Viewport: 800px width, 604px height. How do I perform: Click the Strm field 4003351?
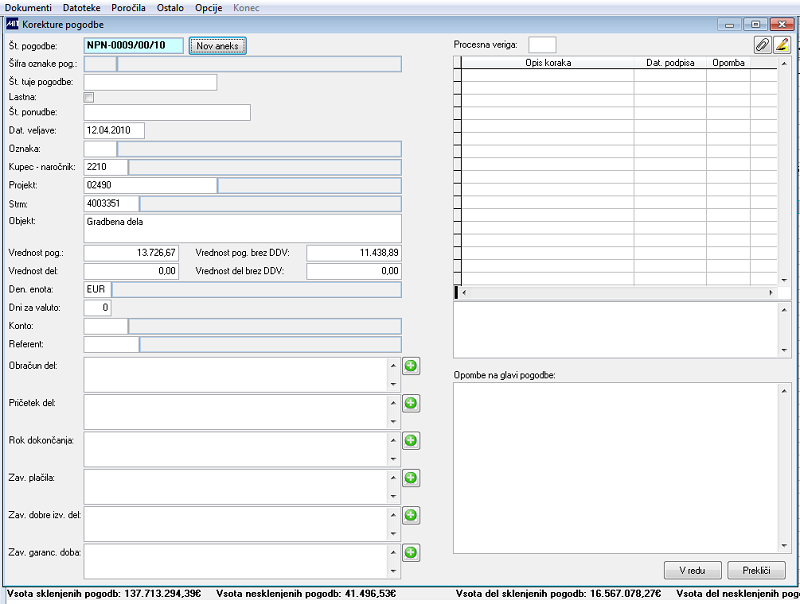(x=111, y=204)
